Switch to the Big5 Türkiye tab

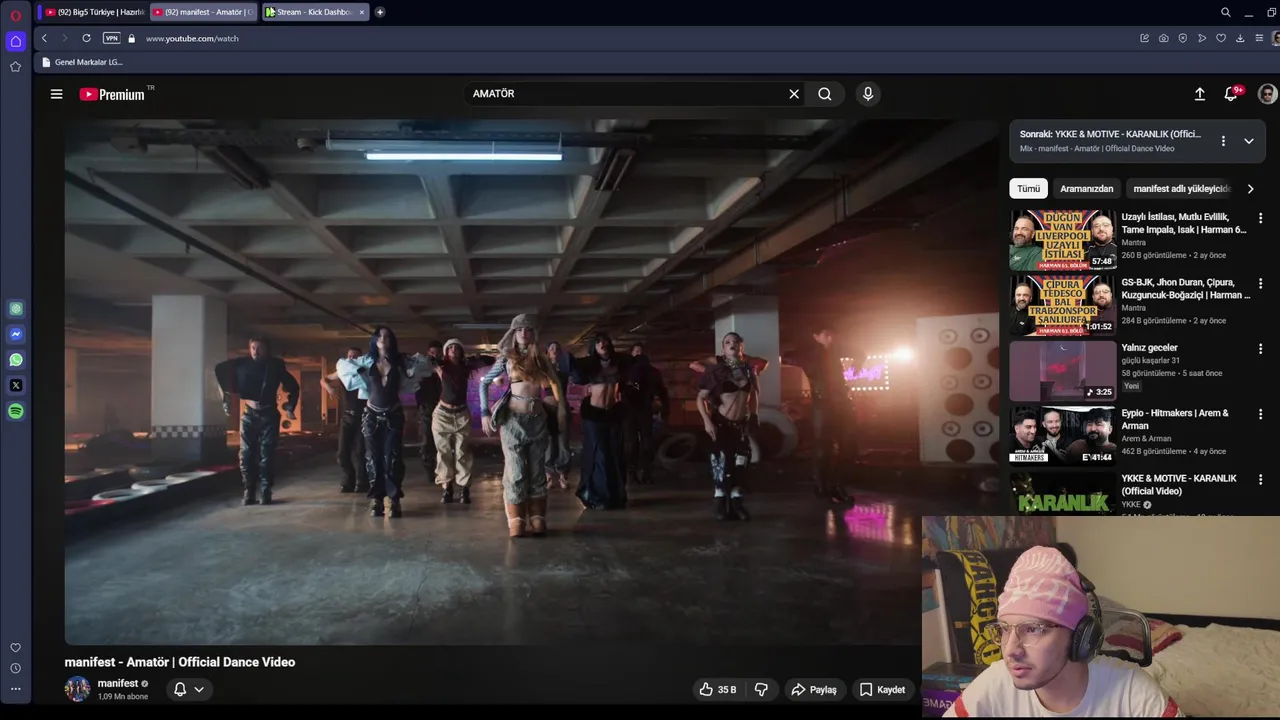(95, 12)
